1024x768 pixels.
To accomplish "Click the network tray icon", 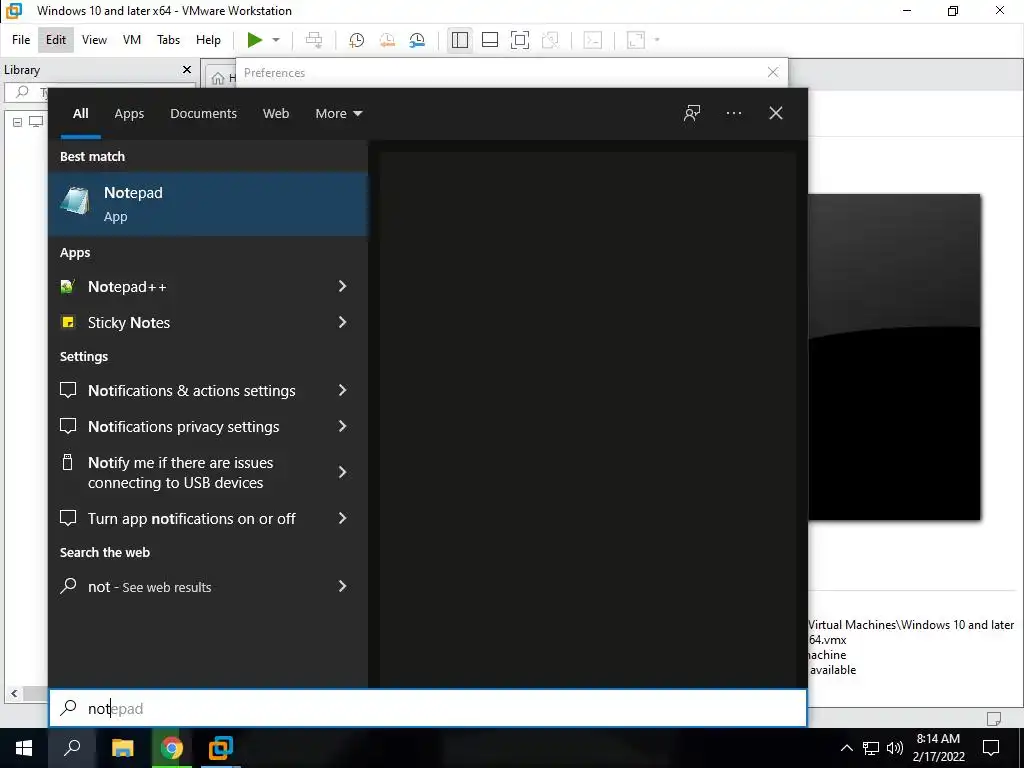I will click(871, 748).
